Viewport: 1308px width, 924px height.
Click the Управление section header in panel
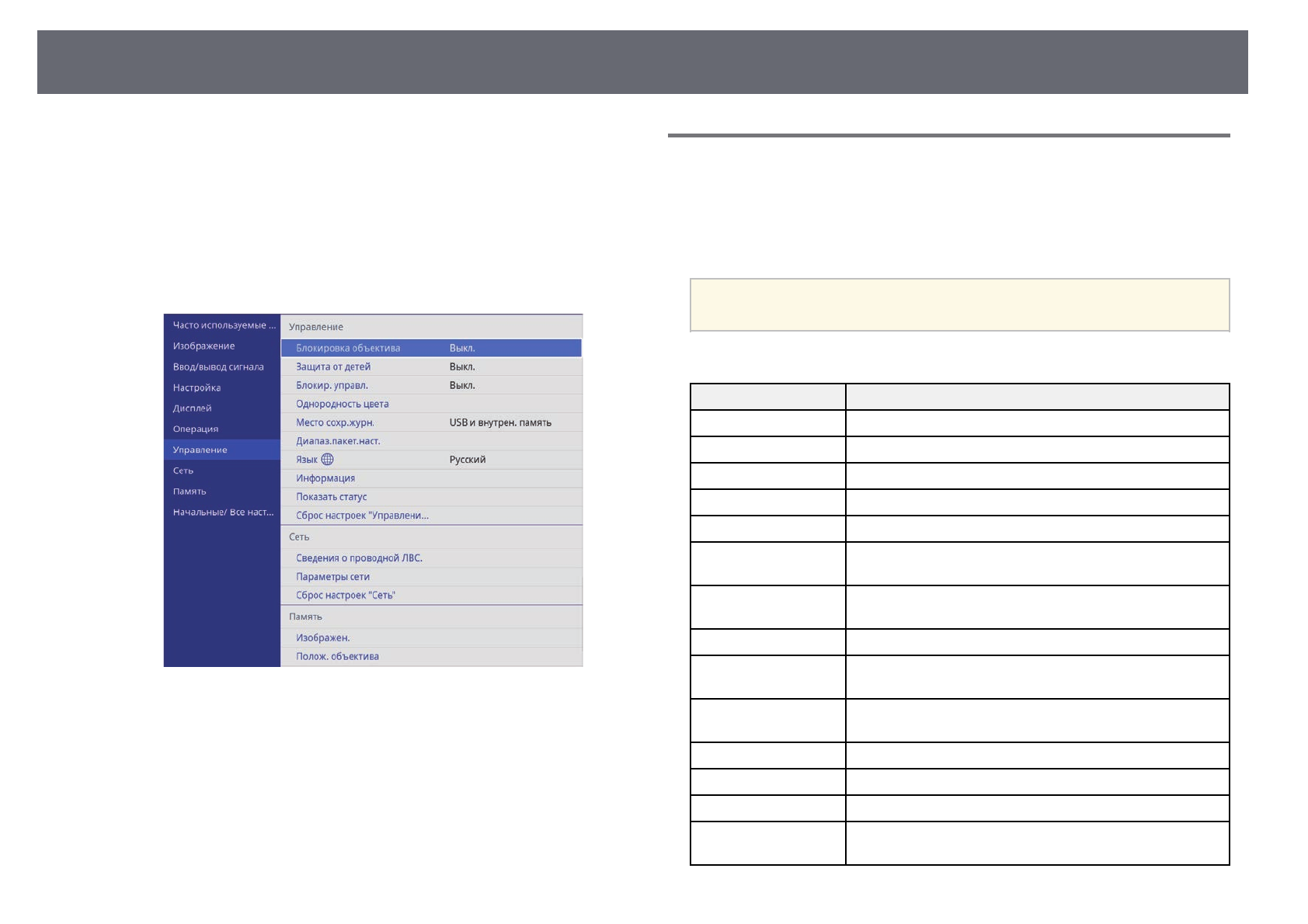click(x=316, y=327)
